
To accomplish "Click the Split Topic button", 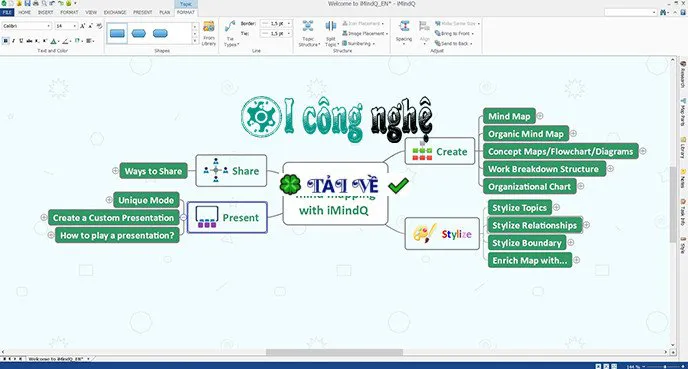I will coord(331,34).
